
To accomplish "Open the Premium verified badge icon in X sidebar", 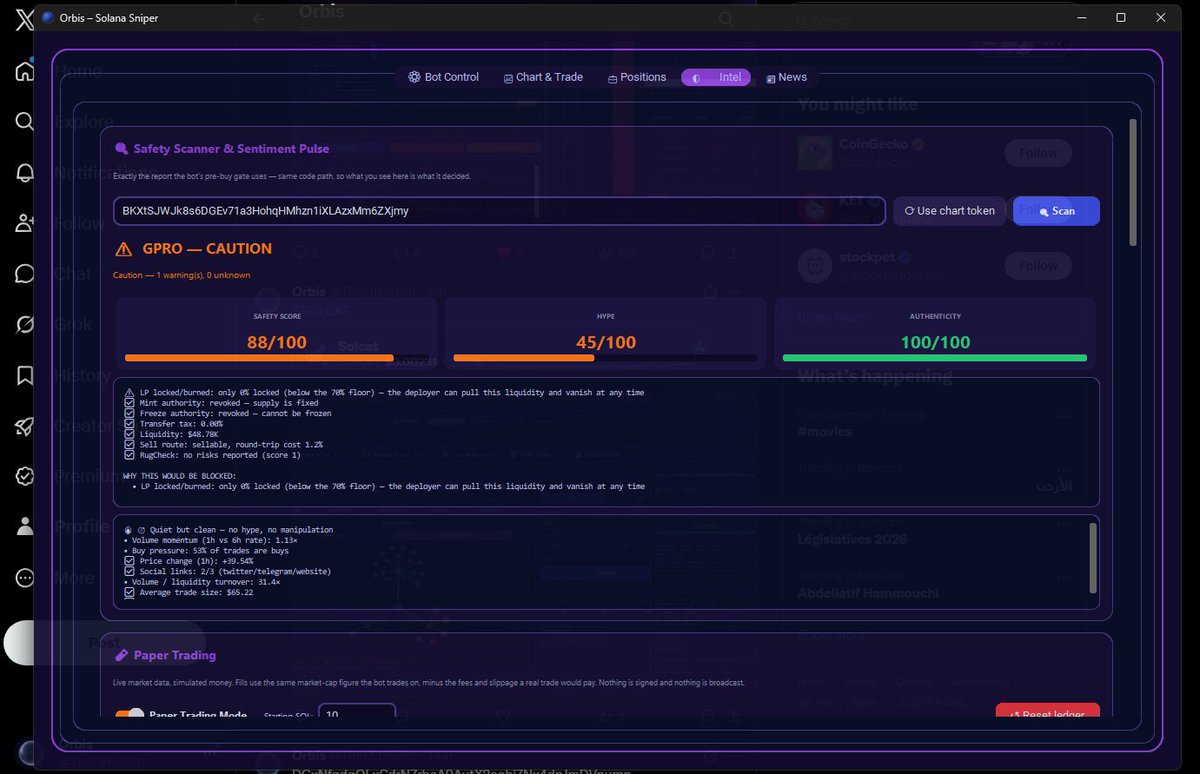I will coord(25,476).
